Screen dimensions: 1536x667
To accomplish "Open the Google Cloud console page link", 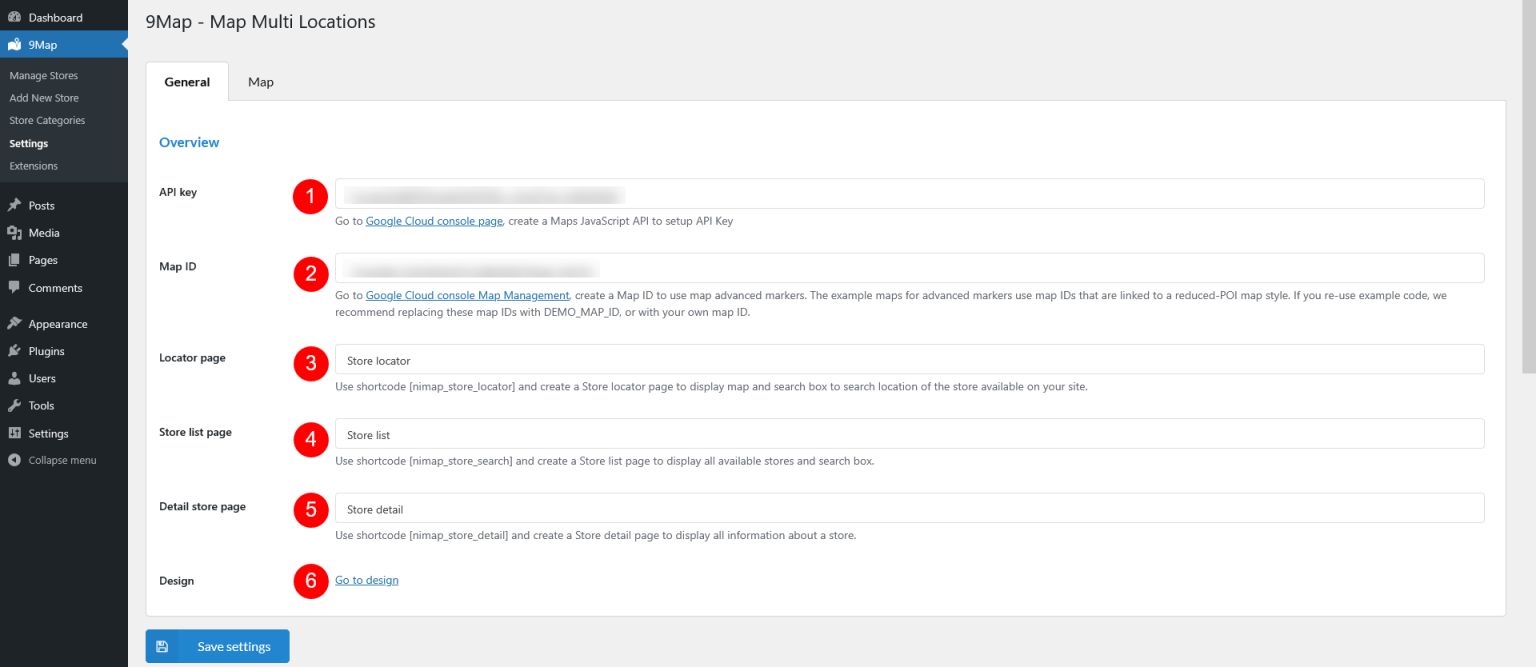I will coord(434,220).
